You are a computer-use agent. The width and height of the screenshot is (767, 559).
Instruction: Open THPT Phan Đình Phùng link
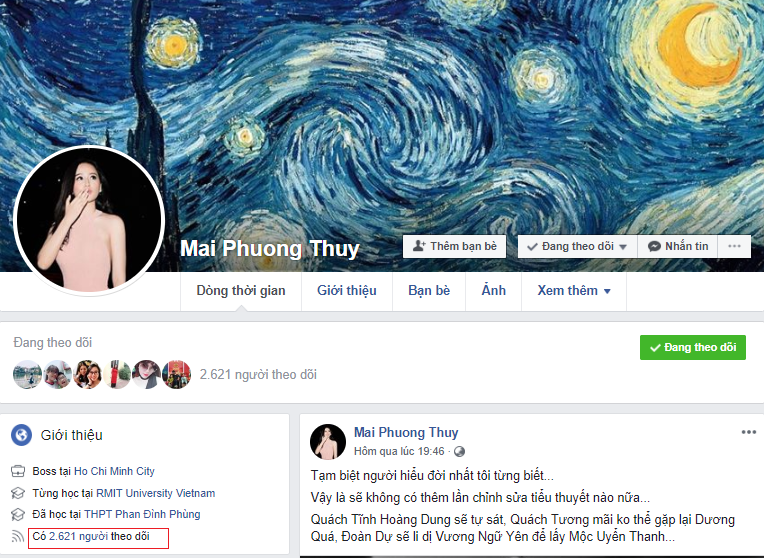(x=142, y=514)
